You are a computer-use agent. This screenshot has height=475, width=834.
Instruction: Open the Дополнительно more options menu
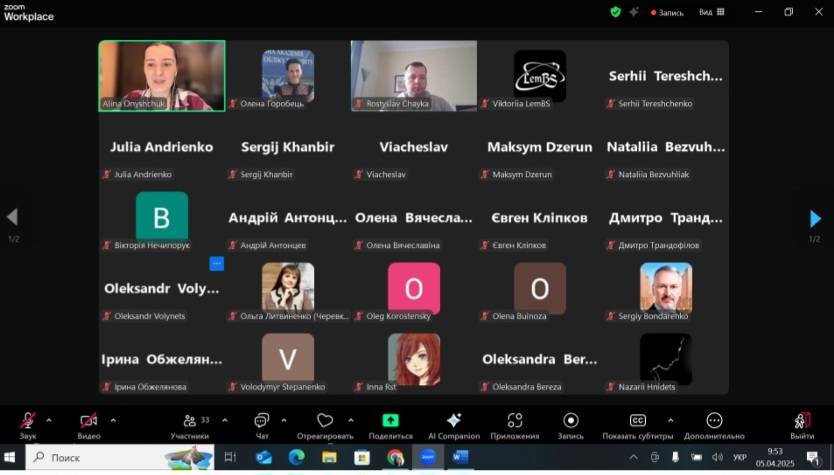[714, 422]
